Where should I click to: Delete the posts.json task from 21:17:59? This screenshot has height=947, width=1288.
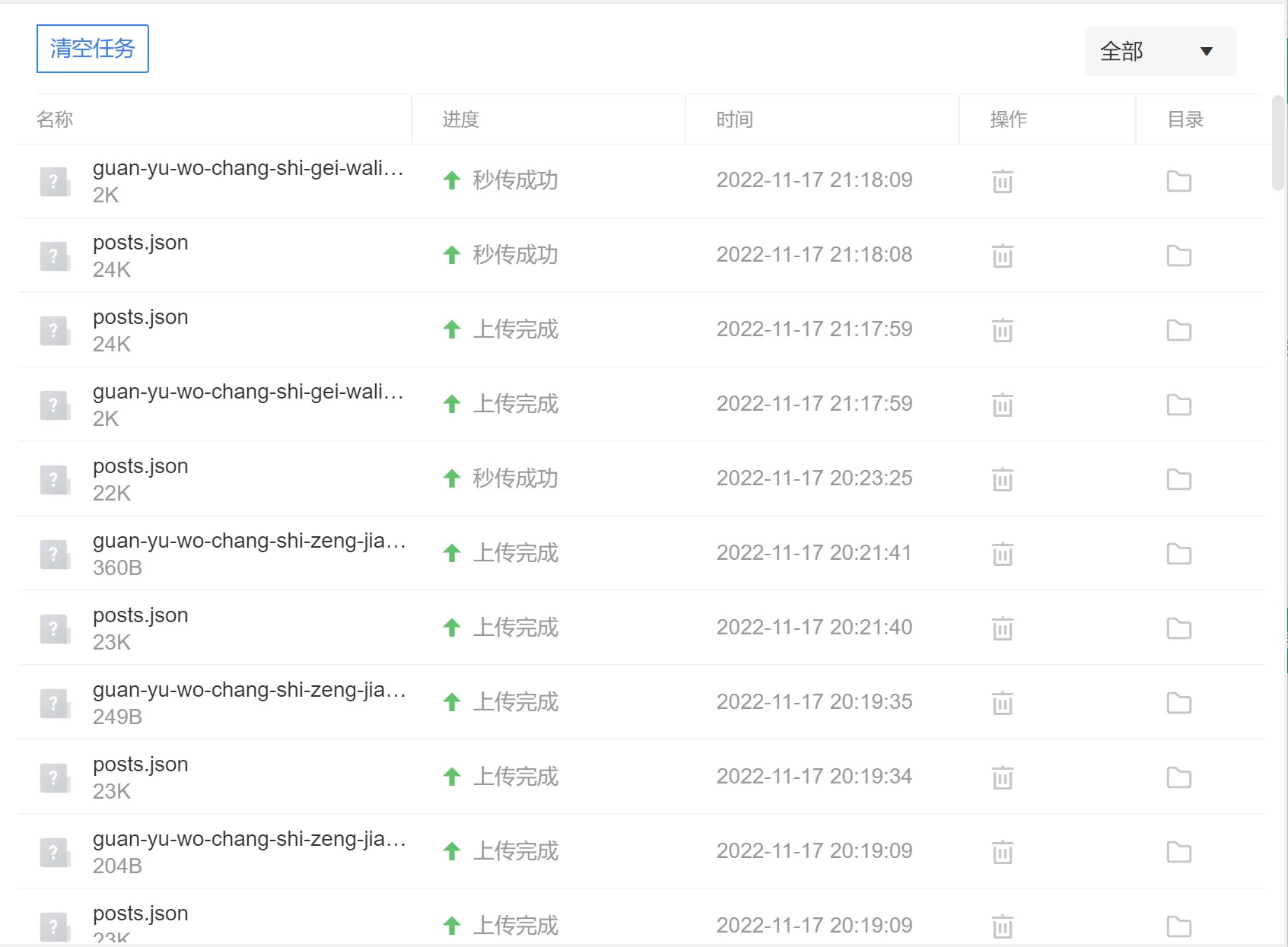click(1002, 330)
